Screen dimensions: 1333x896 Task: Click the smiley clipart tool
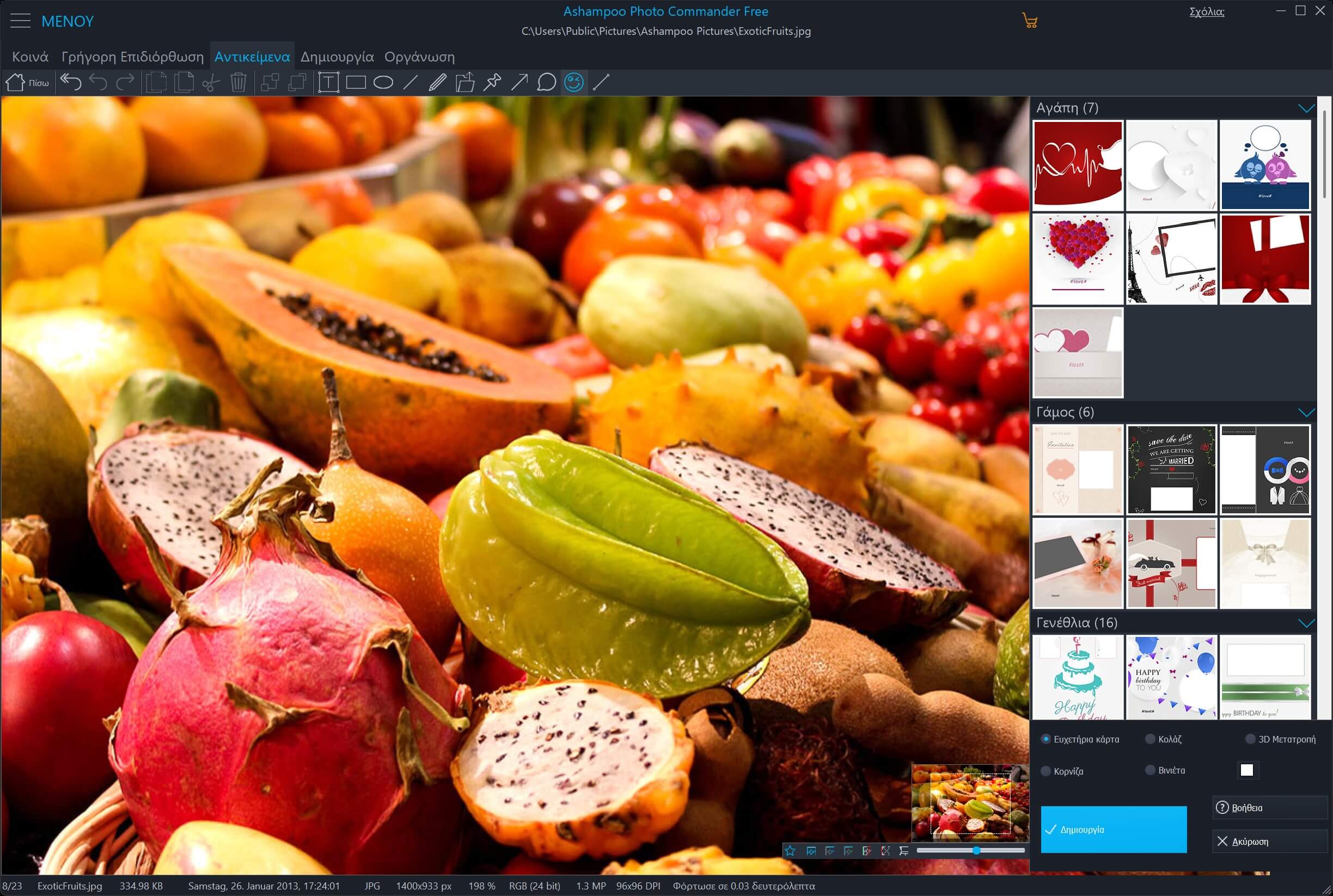[x=573, y=82]
